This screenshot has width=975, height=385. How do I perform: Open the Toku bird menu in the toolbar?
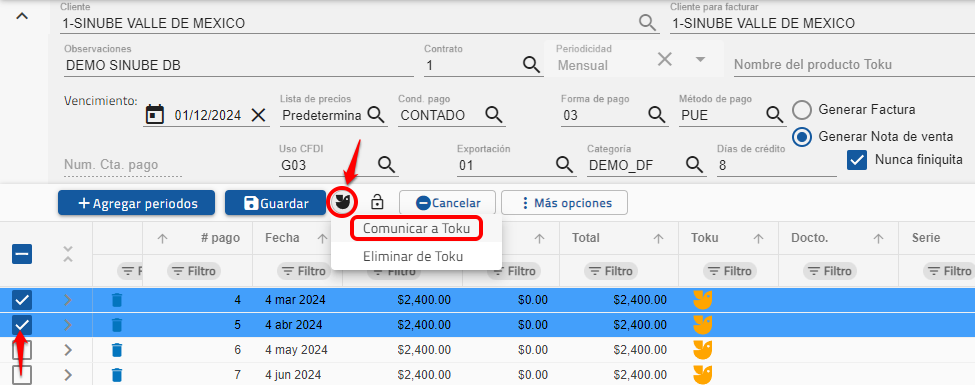pos(342,202)
